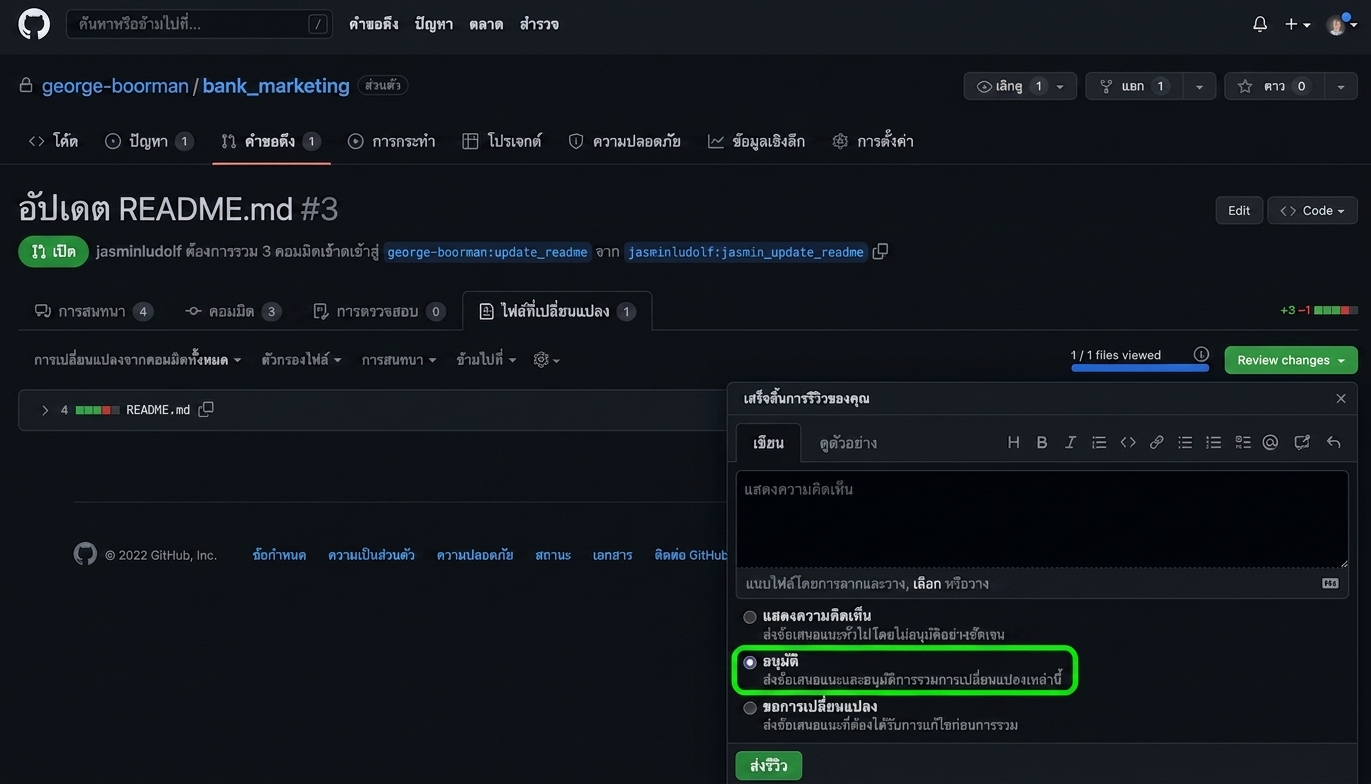Expand the README.md file diff
This screenshot has width=1371, height=784.
[x=45, y=410]
